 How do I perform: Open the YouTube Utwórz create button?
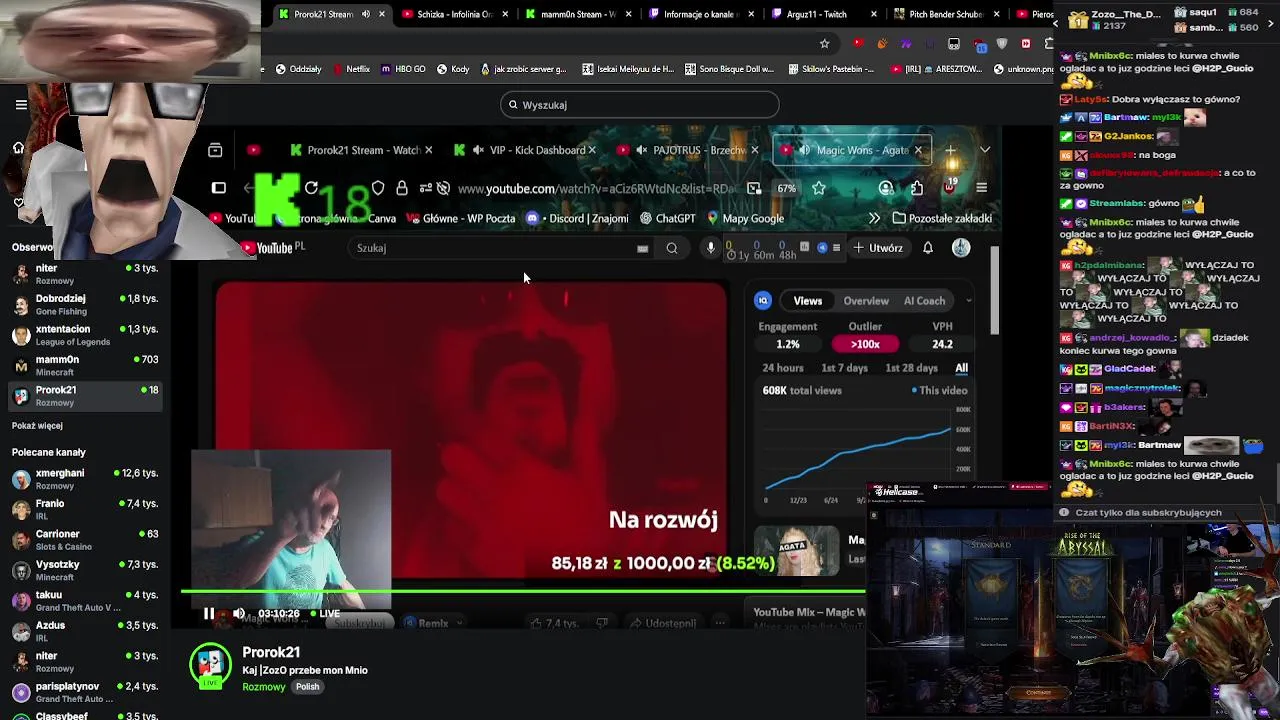tap(878, 248)
